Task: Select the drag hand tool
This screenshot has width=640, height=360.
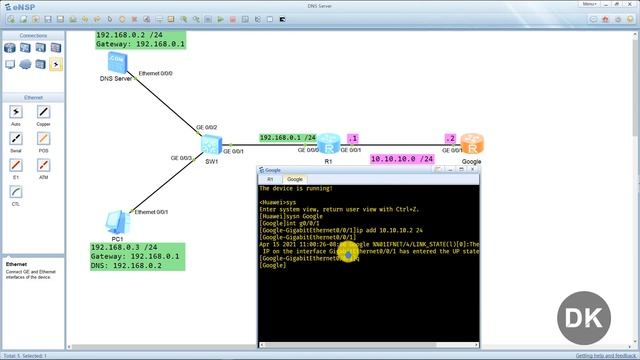Action: click(x=122, y=19)
